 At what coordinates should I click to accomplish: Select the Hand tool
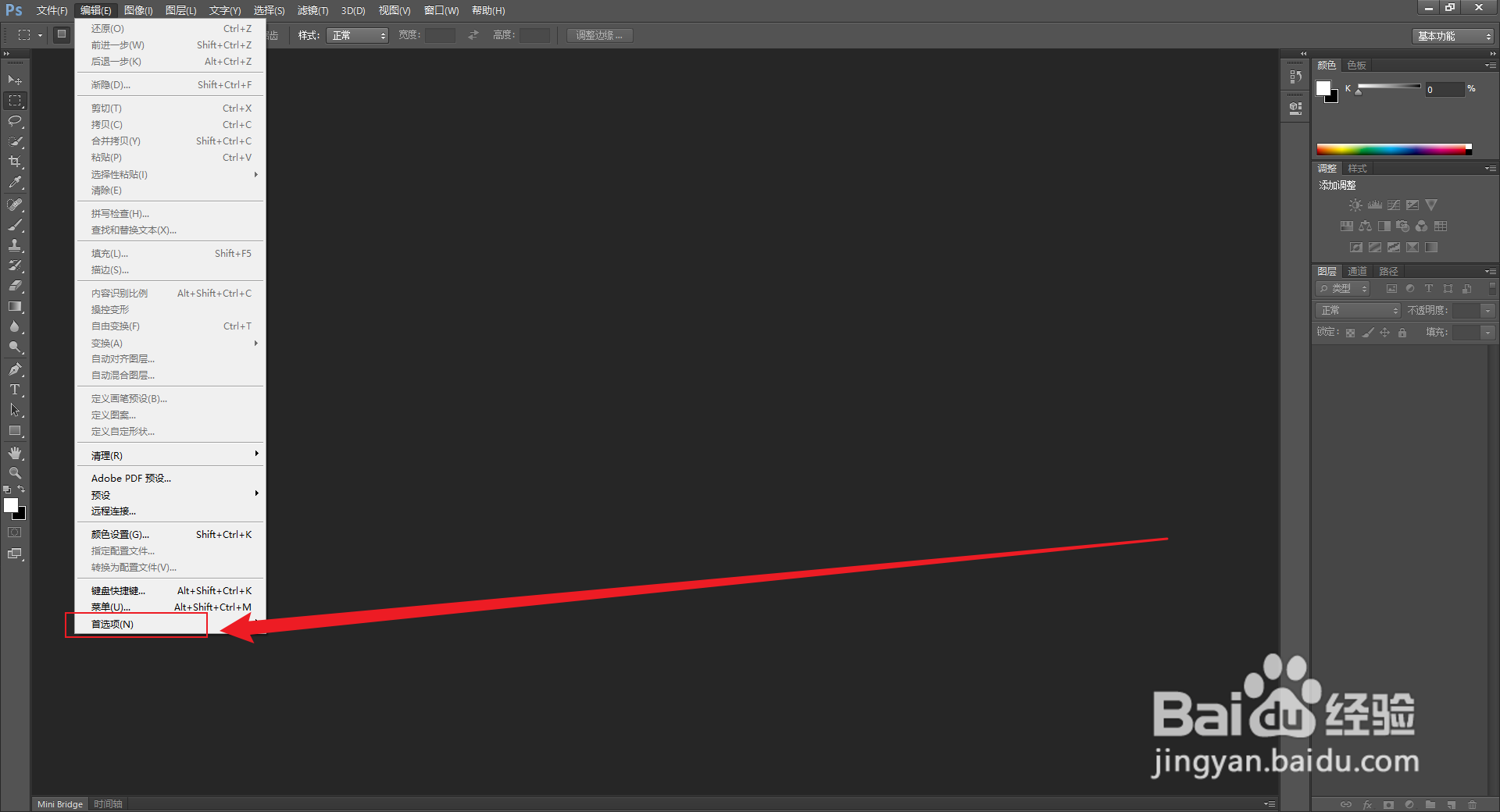tap(15, 453)
